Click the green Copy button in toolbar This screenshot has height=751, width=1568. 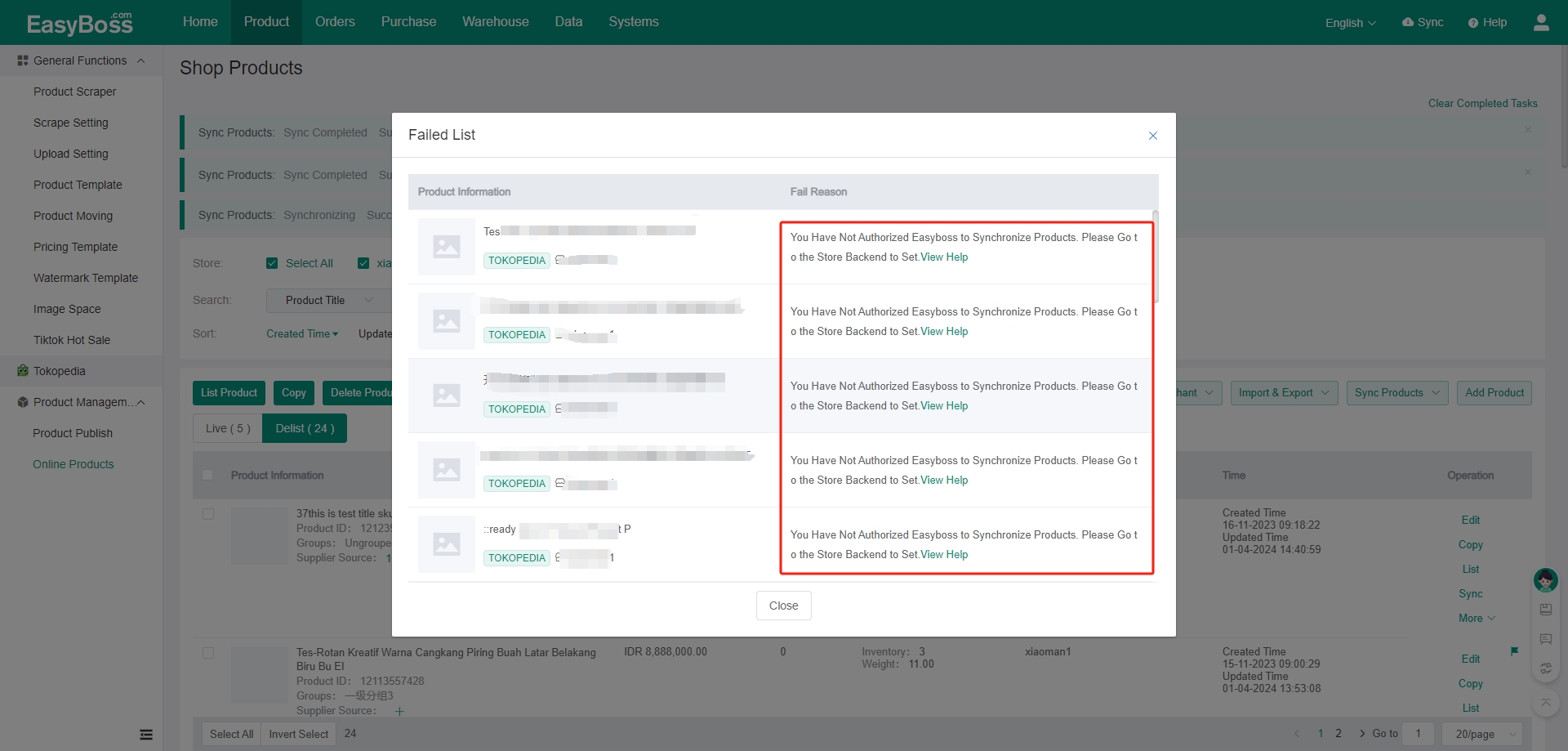294,393
